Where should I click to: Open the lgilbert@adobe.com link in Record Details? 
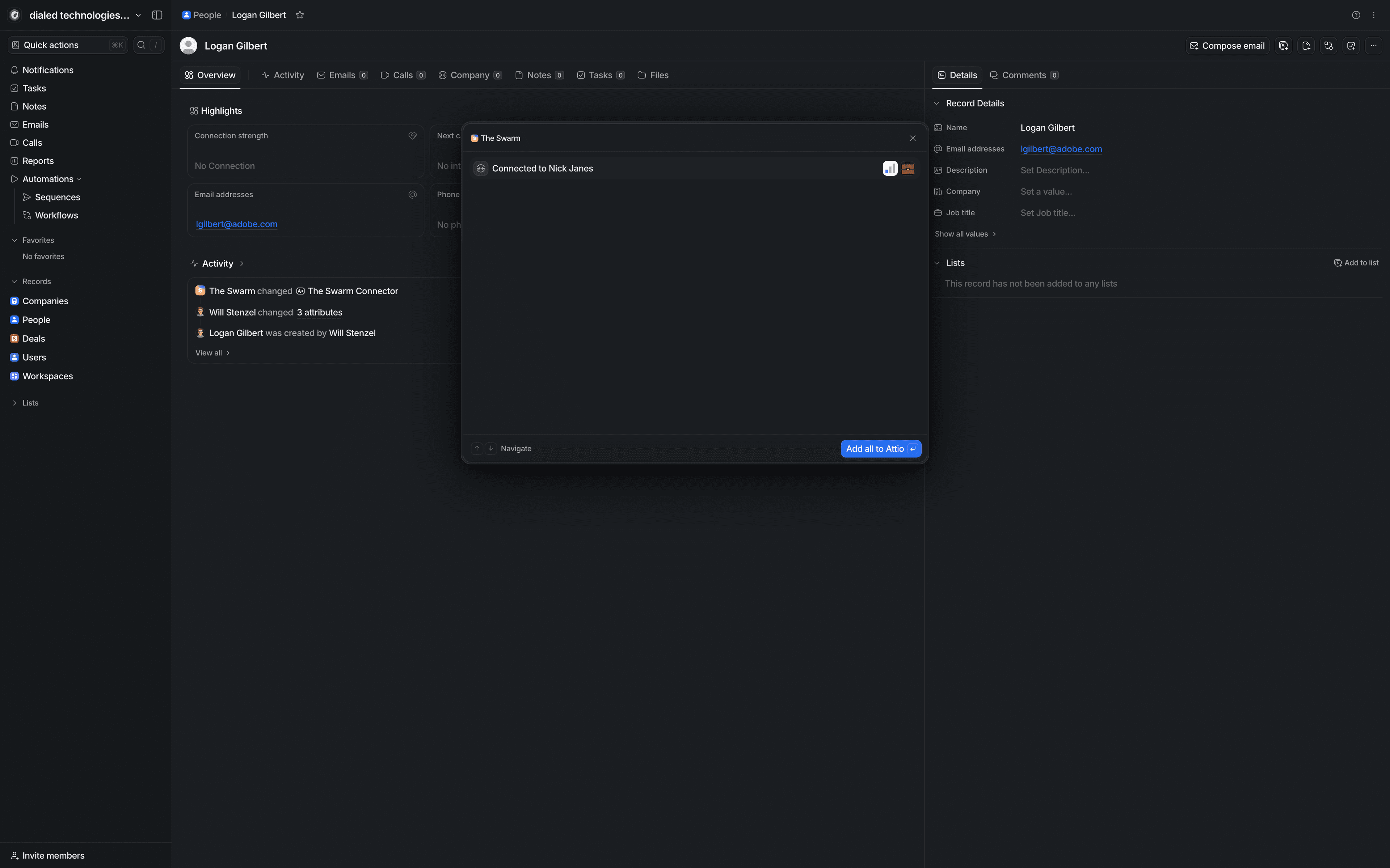(1061, 149)
